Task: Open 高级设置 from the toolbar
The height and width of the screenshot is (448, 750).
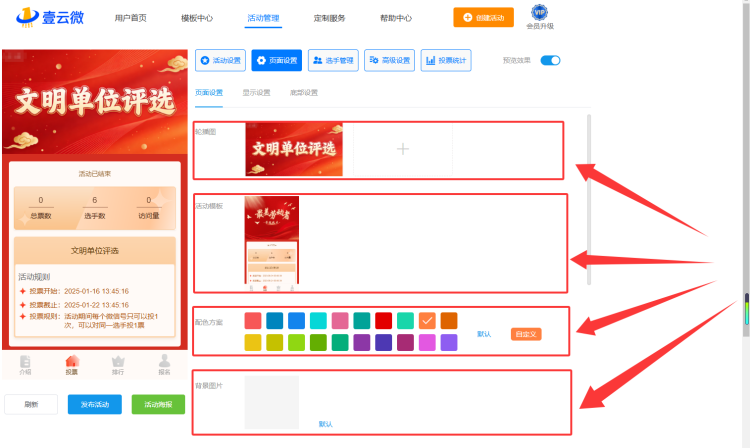Action: pos(389,60)
